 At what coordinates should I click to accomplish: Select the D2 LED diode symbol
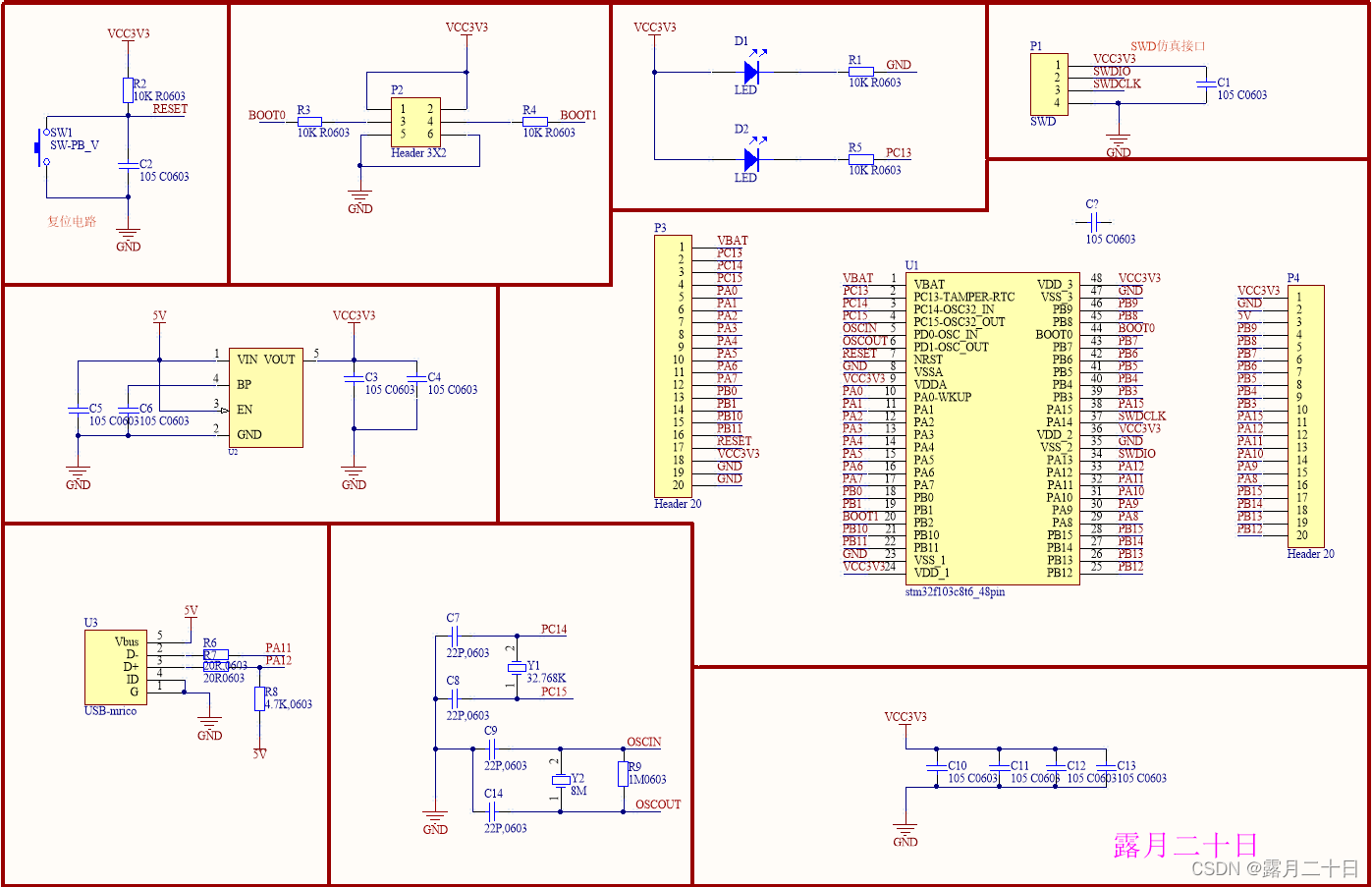751,159
